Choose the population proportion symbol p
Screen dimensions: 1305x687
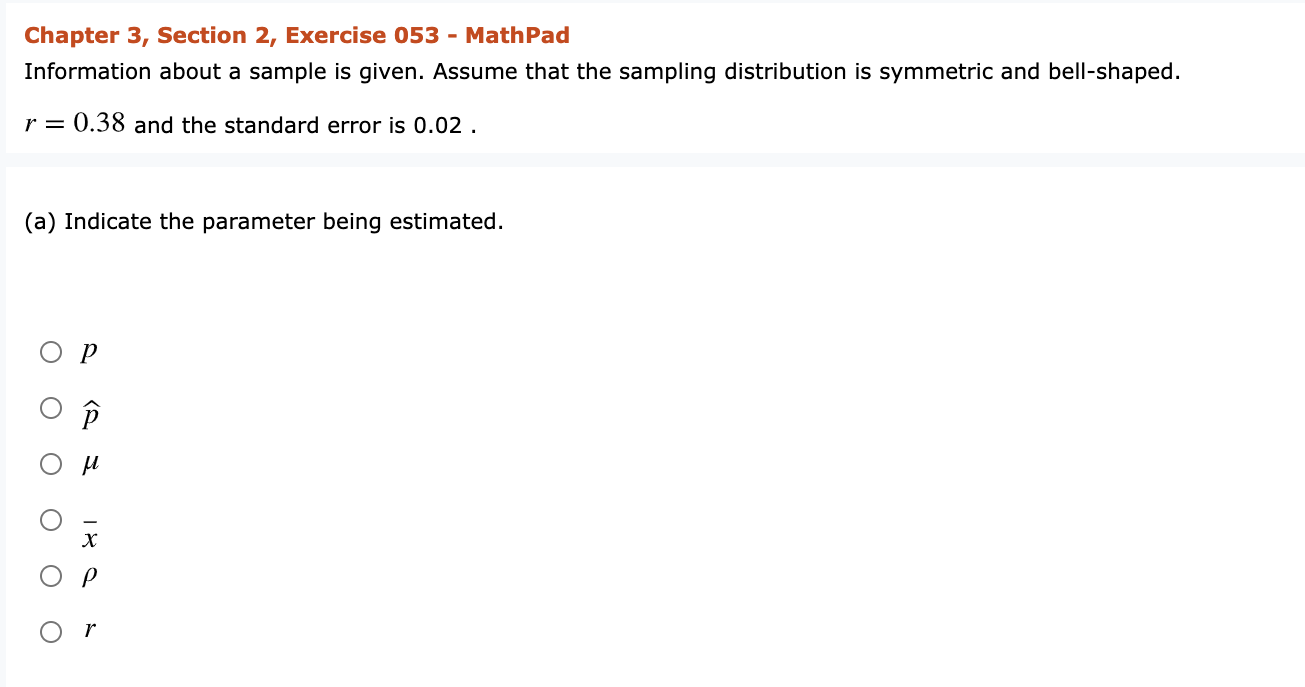click(51, 352)
